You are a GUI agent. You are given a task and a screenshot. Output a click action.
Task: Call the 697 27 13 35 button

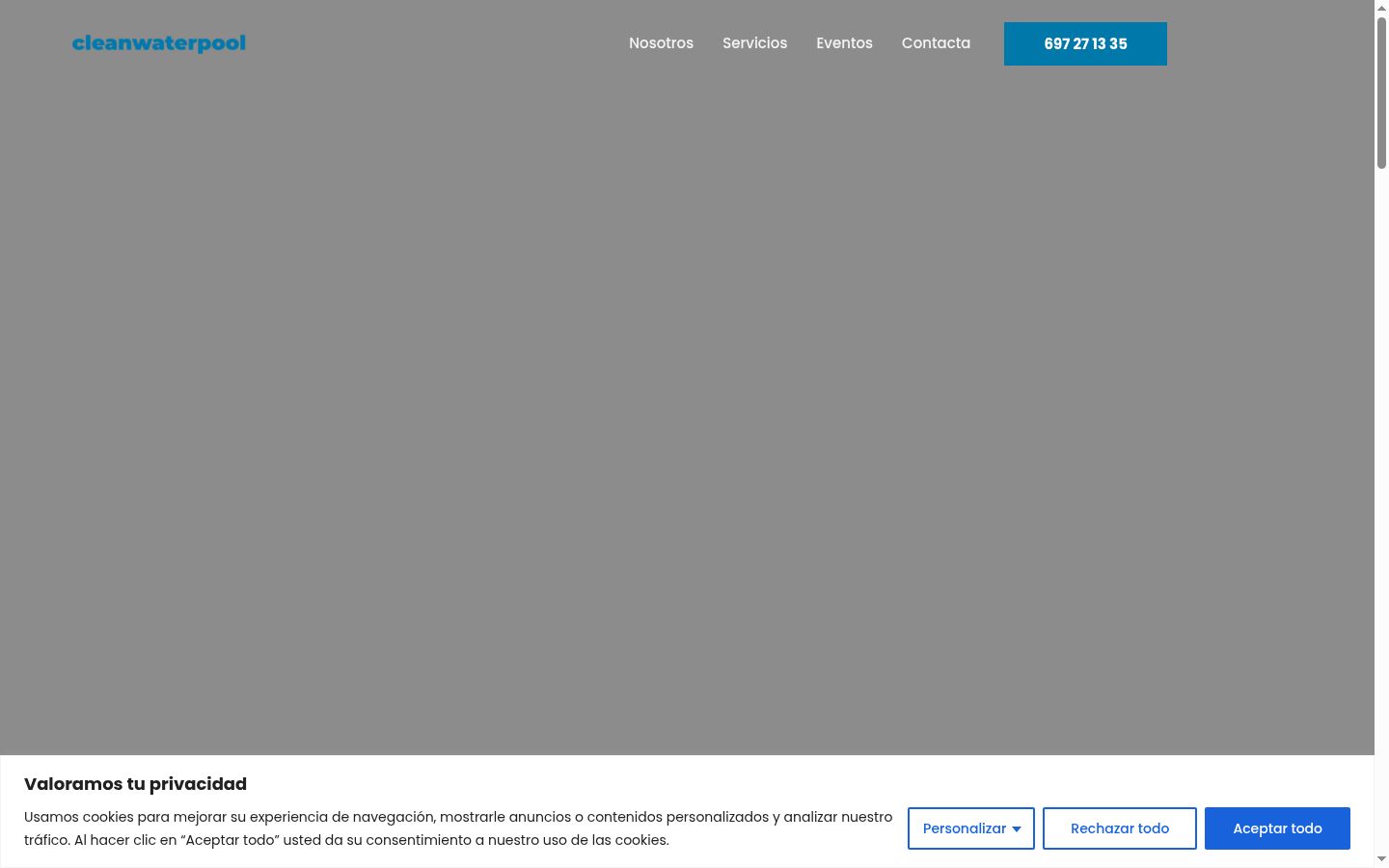1085,43
